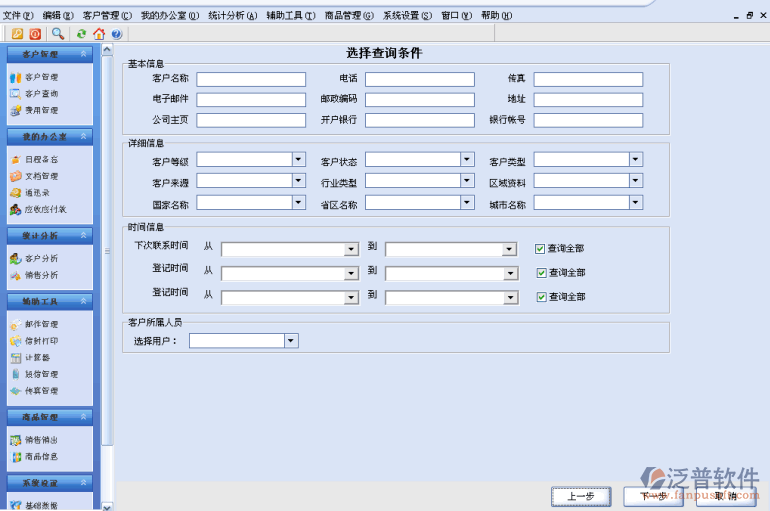The width and height of the screenshot is (770, 511).
Task: Open 下次联系时间 从 date dropdown
Action: [351, 249]
